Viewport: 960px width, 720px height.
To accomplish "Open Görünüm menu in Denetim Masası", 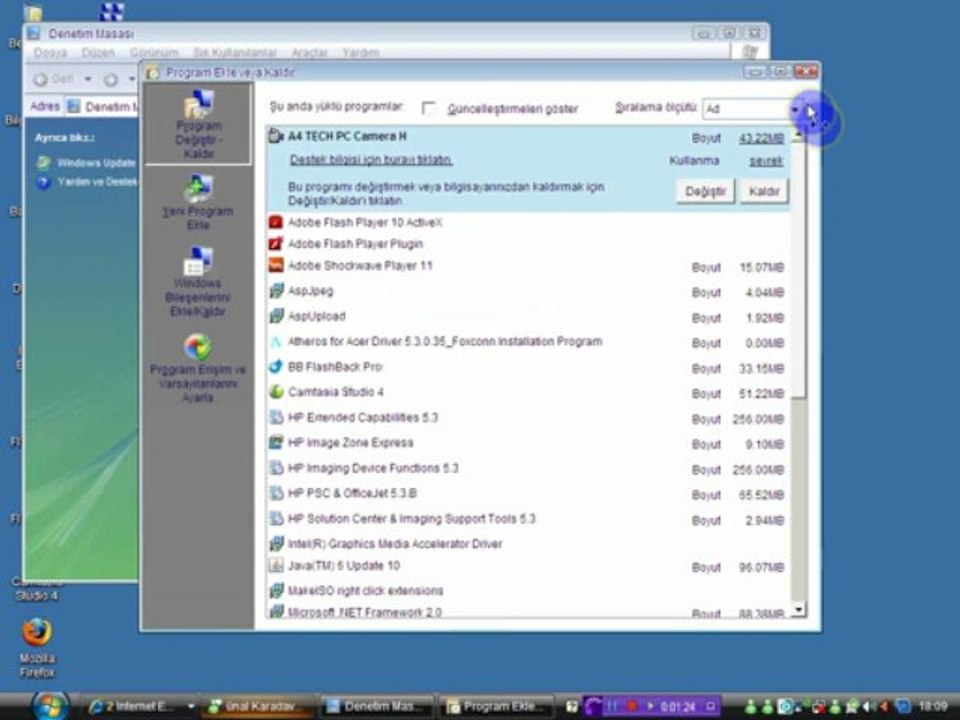I will [154, 53].
